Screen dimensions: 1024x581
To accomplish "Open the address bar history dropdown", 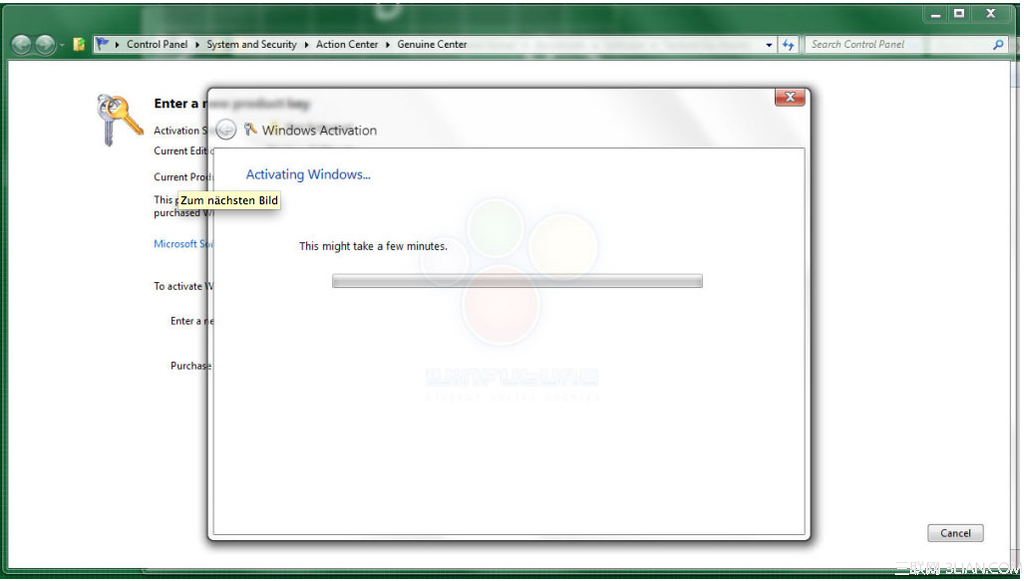I will tap(769, 44).
